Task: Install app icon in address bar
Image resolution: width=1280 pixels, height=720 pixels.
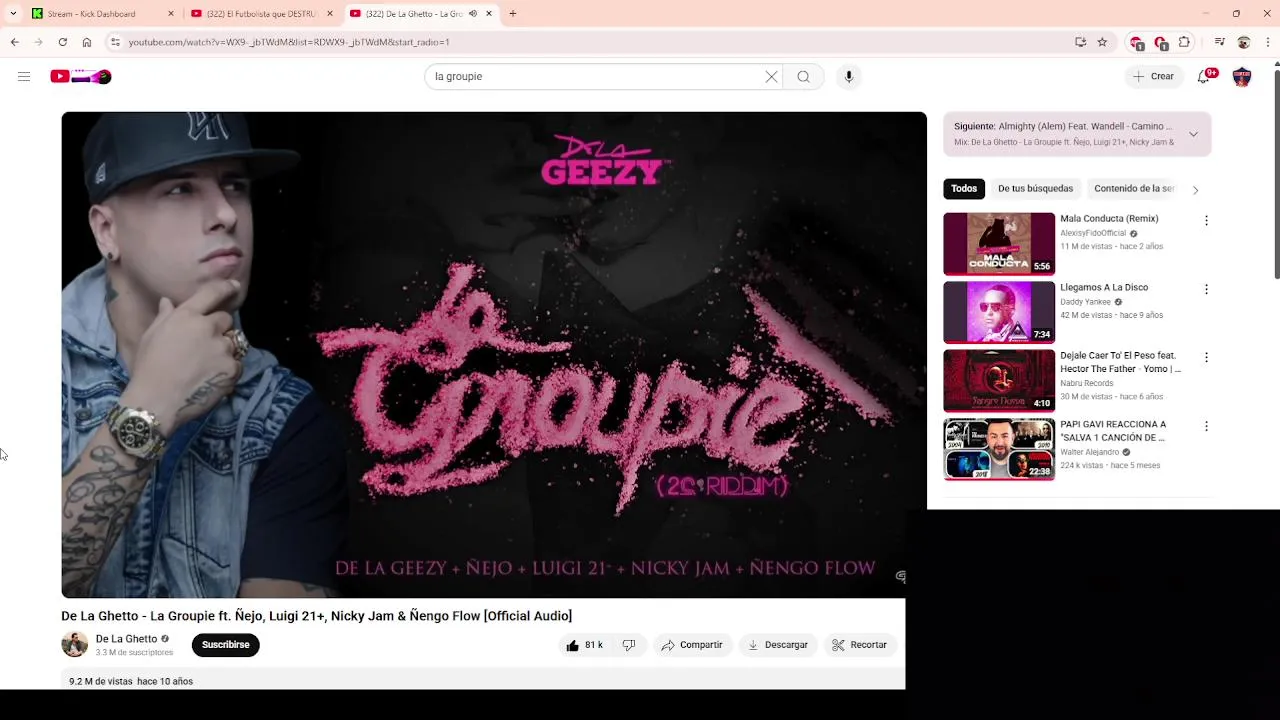Action: (x=1080, y=42)
